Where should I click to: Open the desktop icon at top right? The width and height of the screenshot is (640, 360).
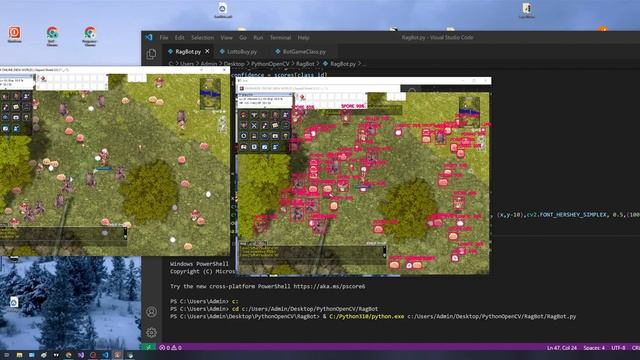pos(527,10)
